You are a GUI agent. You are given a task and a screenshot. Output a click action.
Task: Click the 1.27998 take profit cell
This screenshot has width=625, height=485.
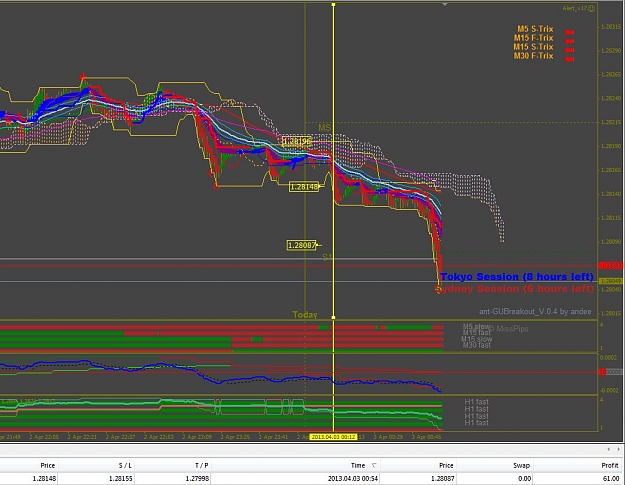(197, 478)
